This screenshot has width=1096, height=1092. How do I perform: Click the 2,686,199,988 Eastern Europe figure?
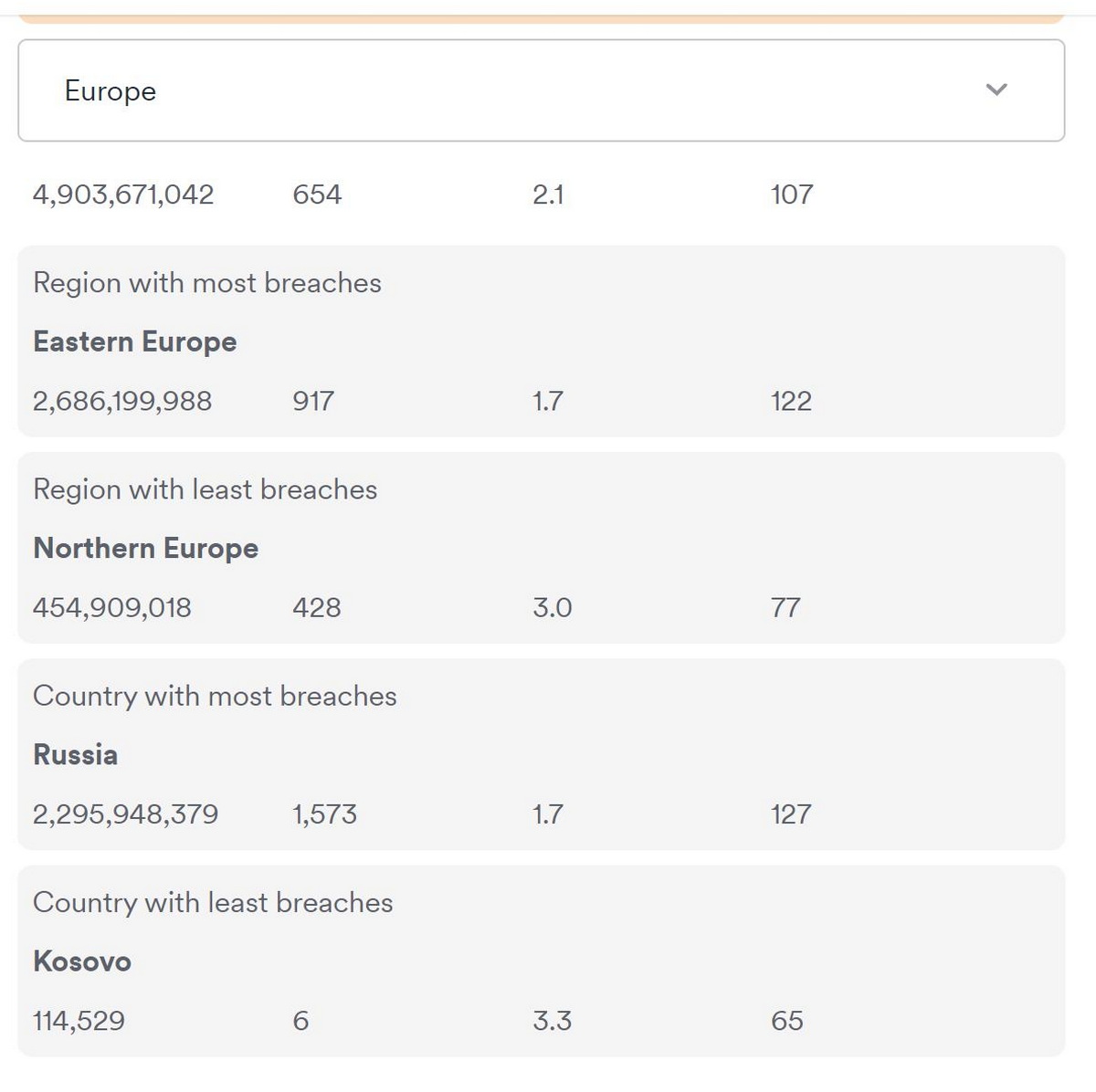click(x=122, y=400)
